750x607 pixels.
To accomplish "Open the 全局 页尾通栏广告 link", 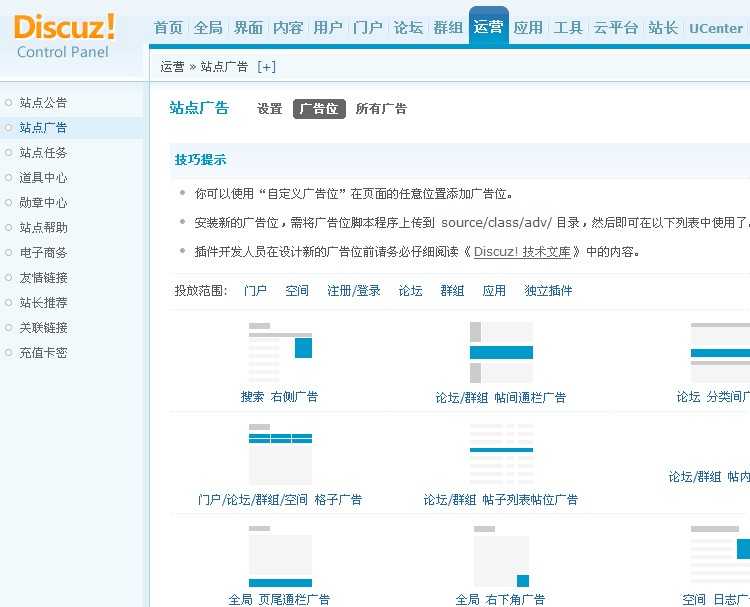I will pyautogui.click(x=279, y=599).
